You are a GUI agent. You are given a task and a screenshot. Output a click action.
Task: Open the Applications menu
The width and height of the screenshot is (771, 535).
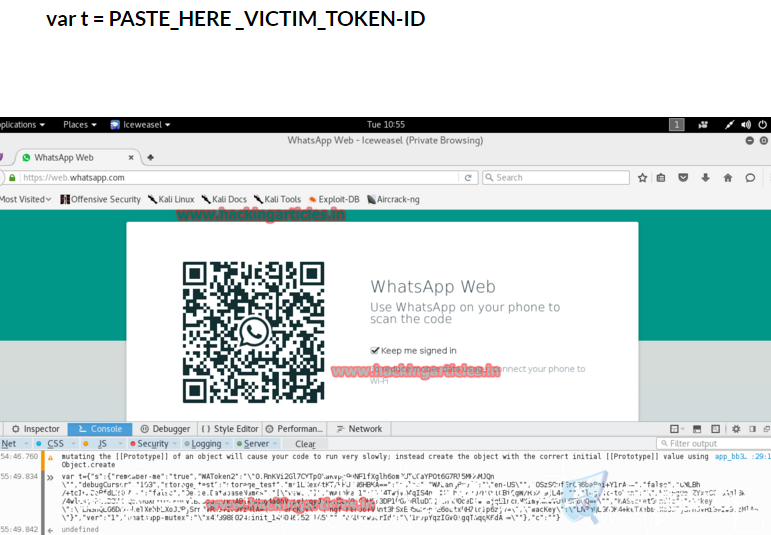pyautogui.click(x=22, y=125)
